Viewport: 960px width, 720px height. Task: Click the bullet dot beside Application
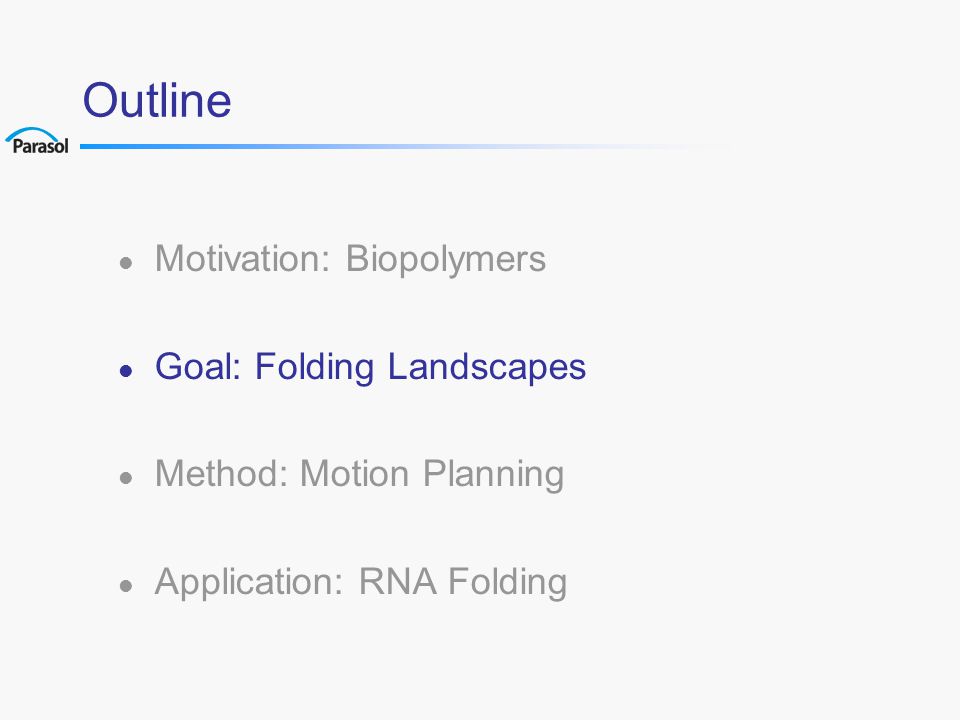click(x=126, y=586)
